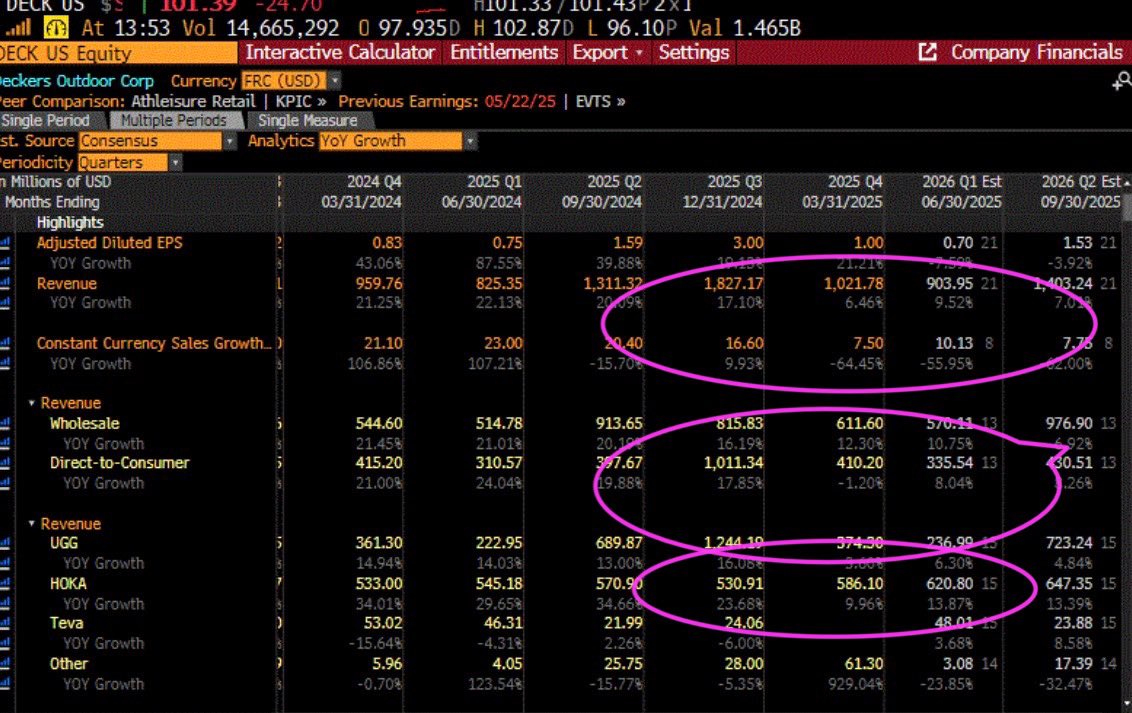Click the chart icon next to Other
1132x713 pixels.
pyautogui.click(x=5, y=664)
